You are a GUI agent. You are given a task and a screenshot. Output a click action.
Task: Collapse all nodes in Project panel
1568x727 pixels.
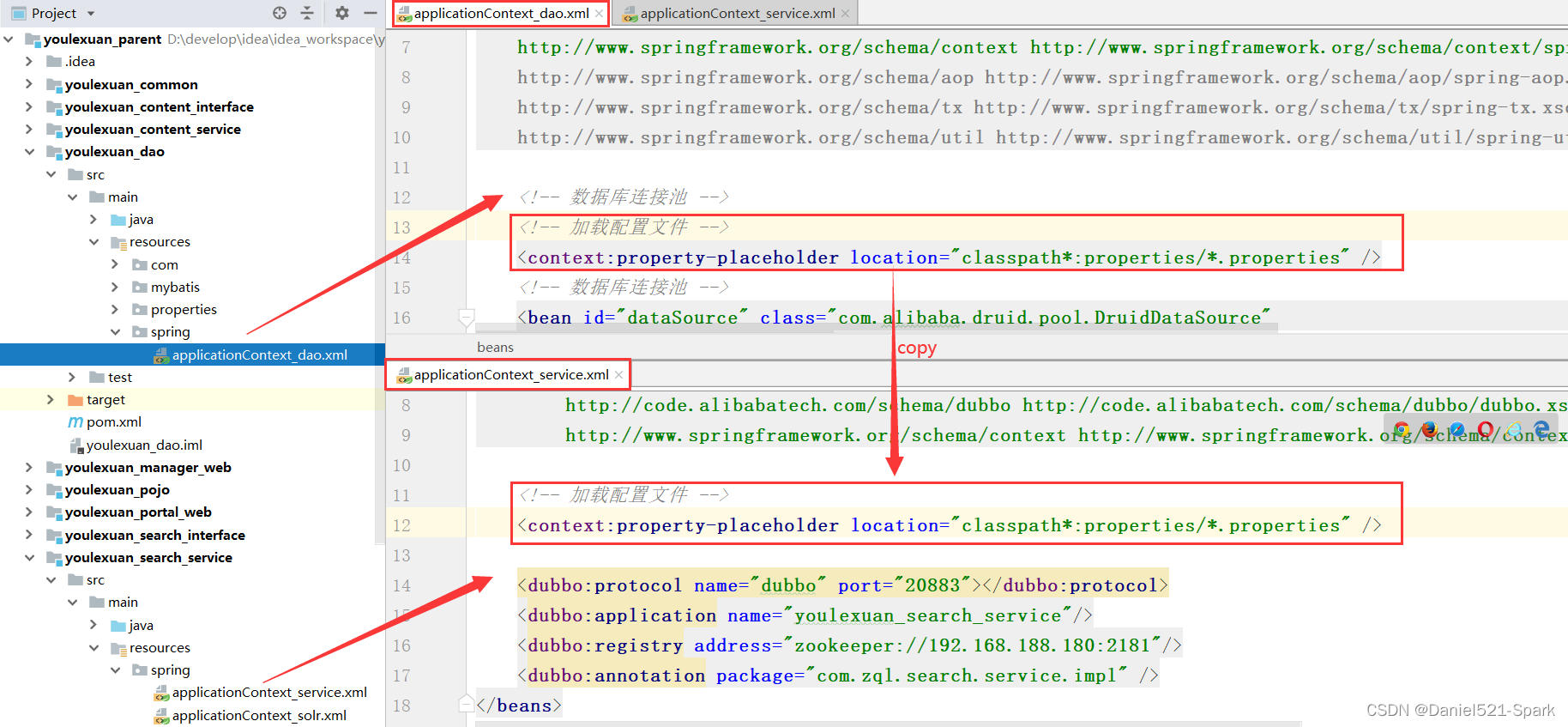tap(307, 13)
